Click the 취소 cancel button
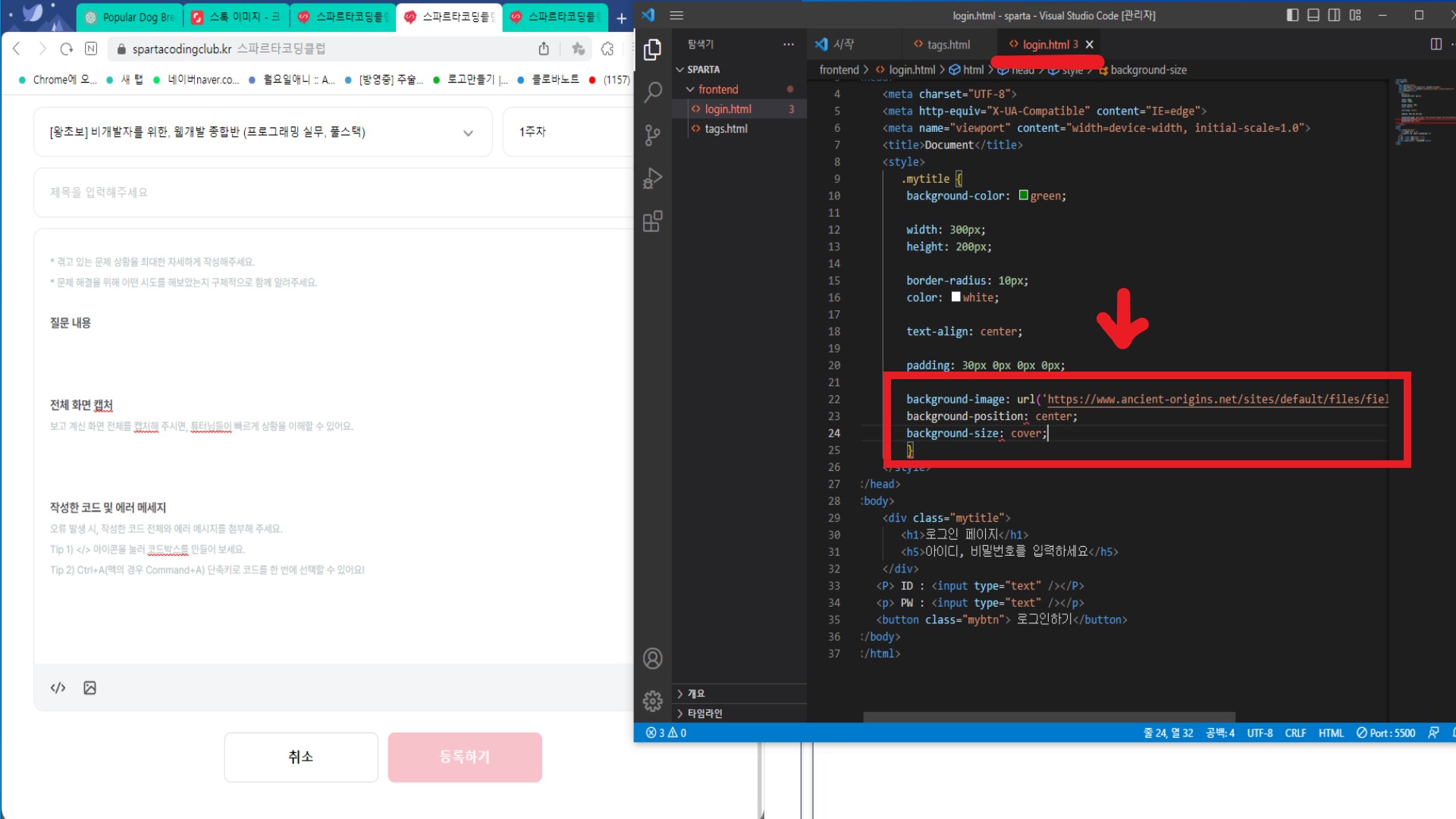 pos(301,757)
